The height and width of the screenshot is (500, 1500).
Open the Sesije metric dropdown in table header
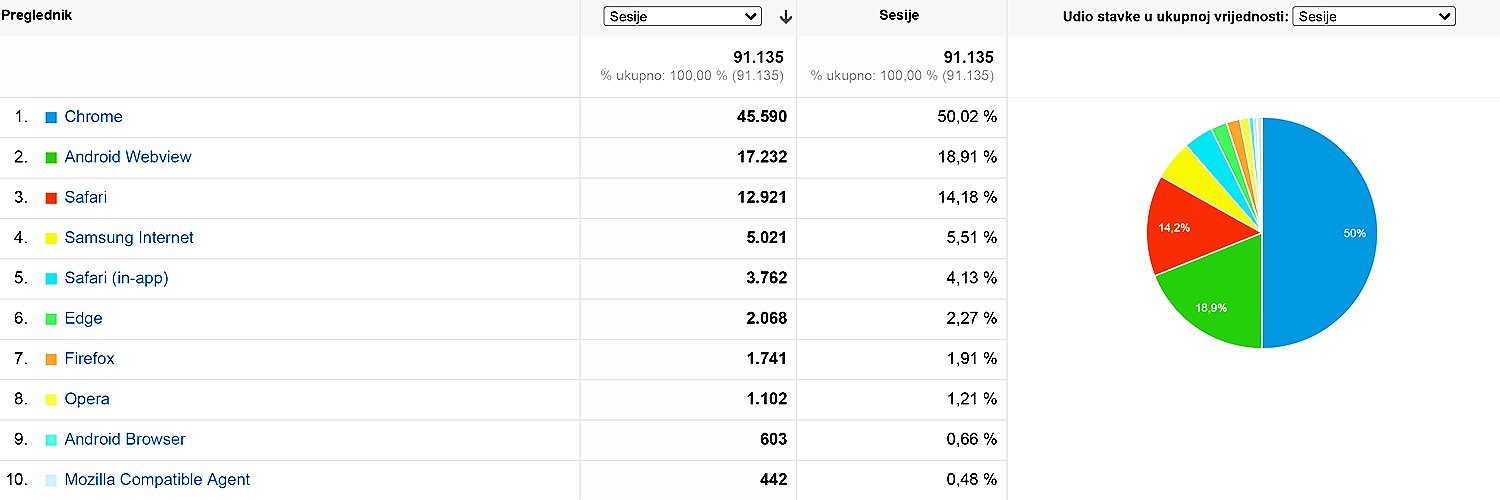click(682, 16)
